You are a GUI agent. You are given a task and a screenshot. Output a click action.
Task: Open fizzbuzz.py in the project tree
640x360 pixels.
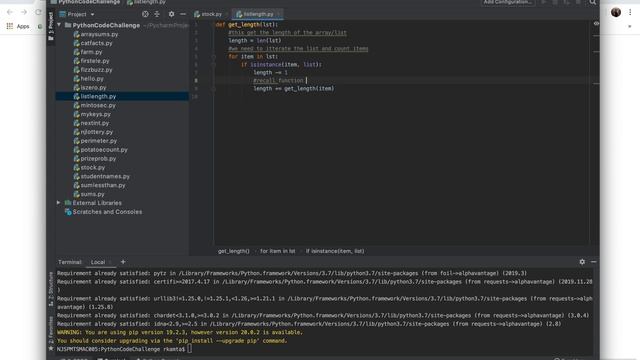[96, 70]
